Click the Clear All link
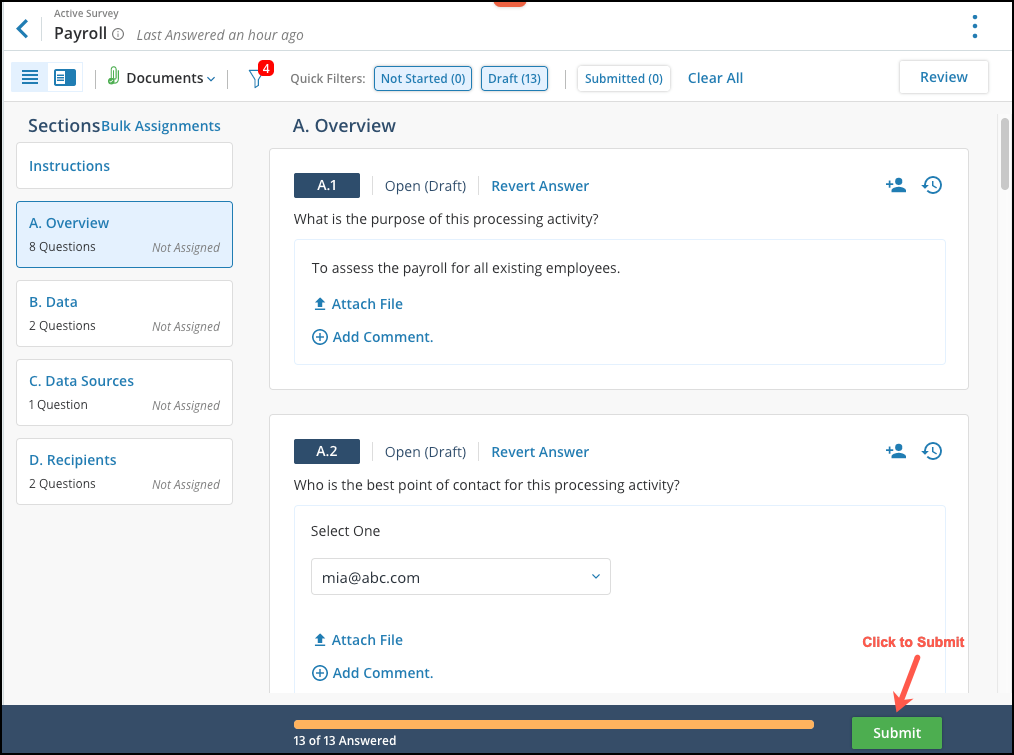 click(x=715, y=78)
